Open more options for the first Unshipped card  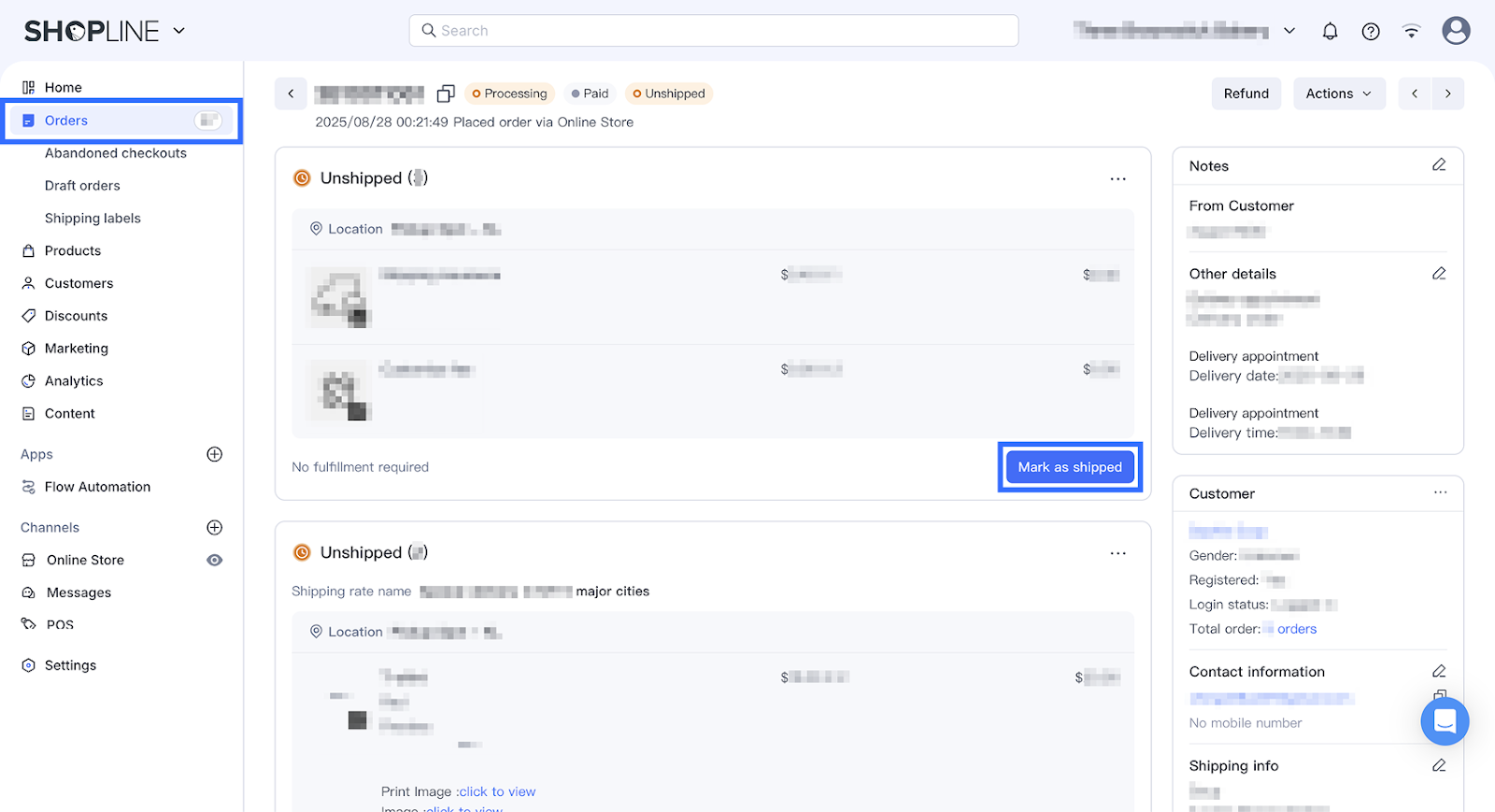tap(1118, 178)
